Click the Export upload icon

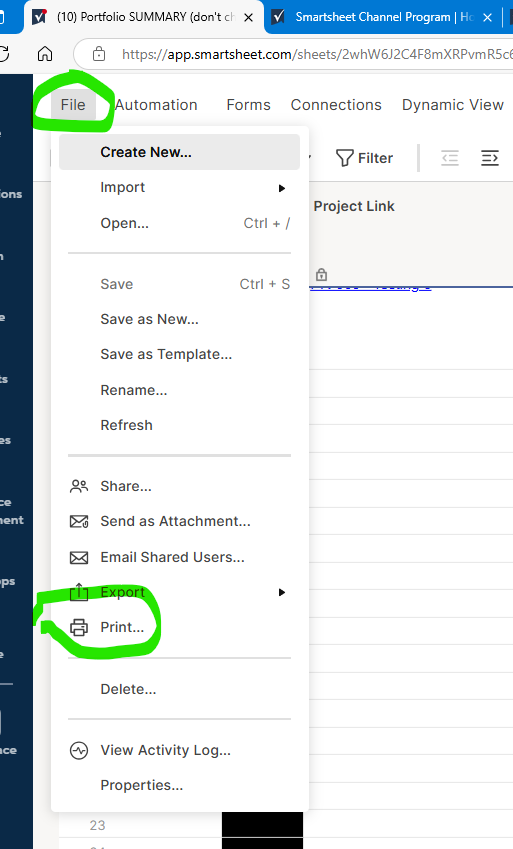[79, 592]
